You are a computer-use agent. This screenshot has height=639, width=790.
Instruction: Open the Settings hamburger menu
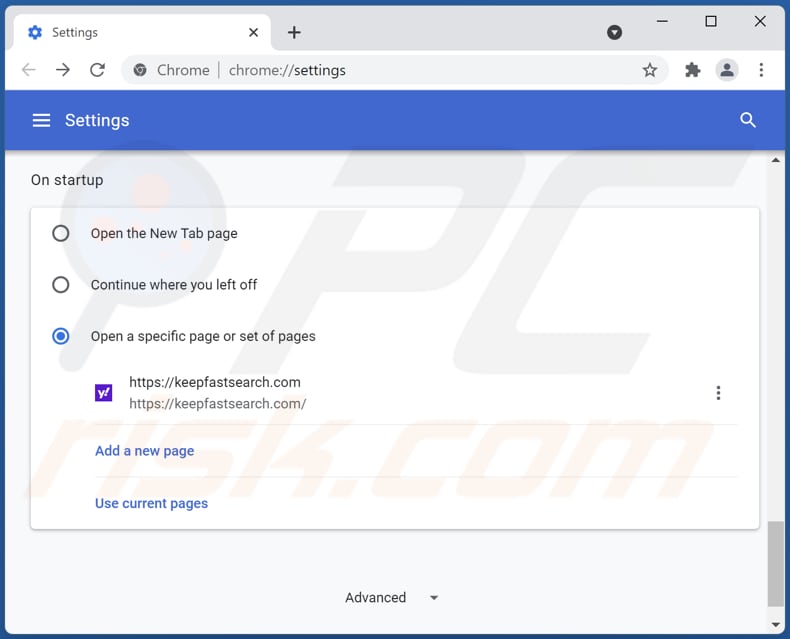tap(41, 120)
